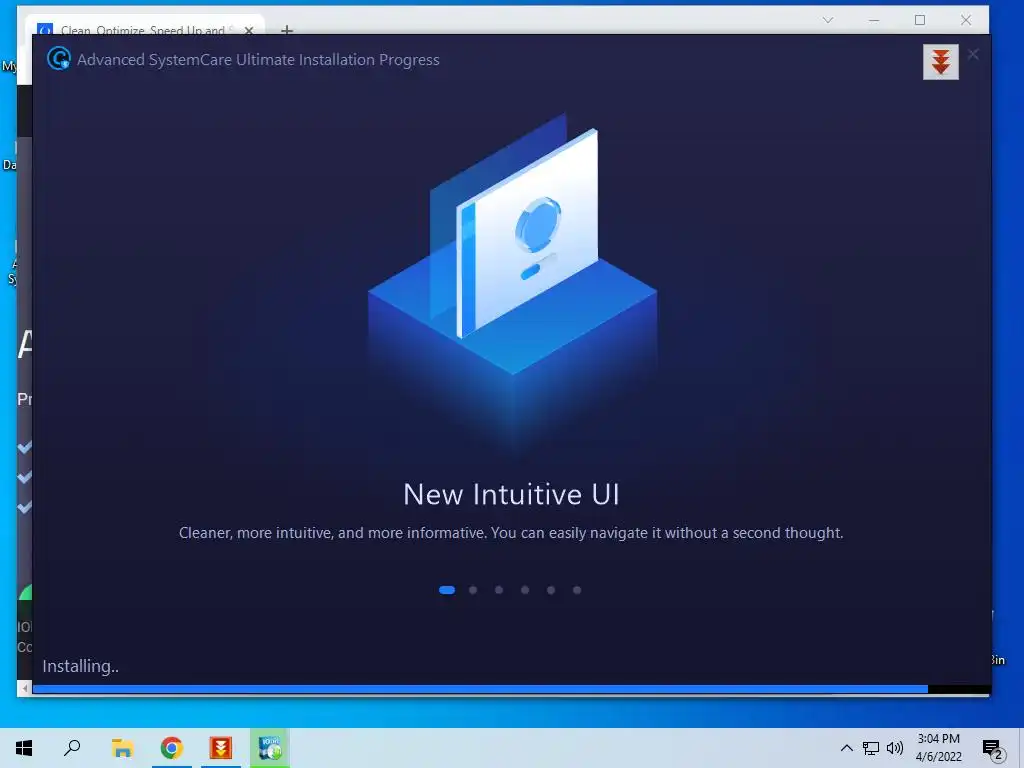Open notification center icon
The image size is (1024, 768).
[x=993, y=749]
